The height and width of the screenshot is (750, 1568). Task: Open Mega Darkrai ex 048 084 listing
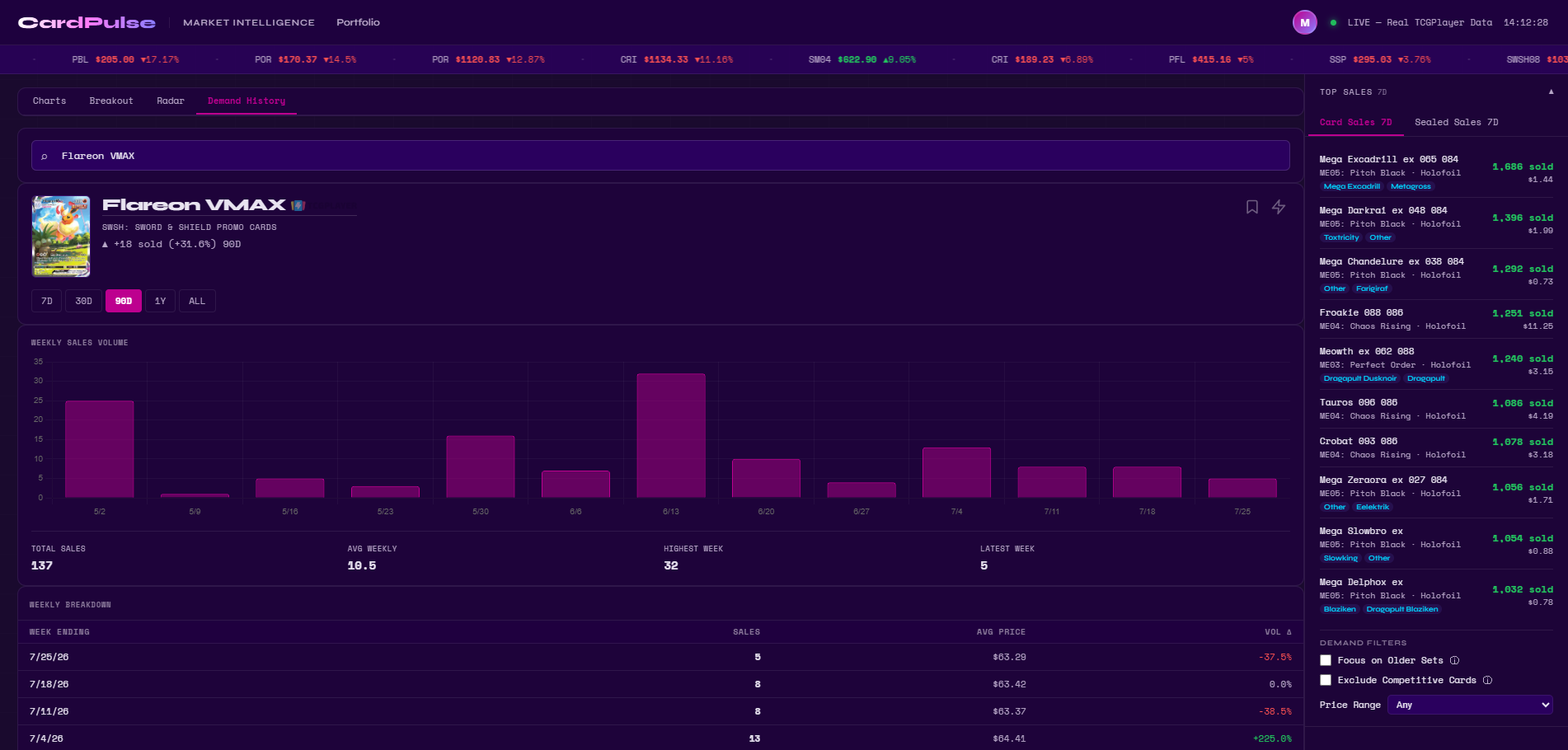pos(1436,223)
